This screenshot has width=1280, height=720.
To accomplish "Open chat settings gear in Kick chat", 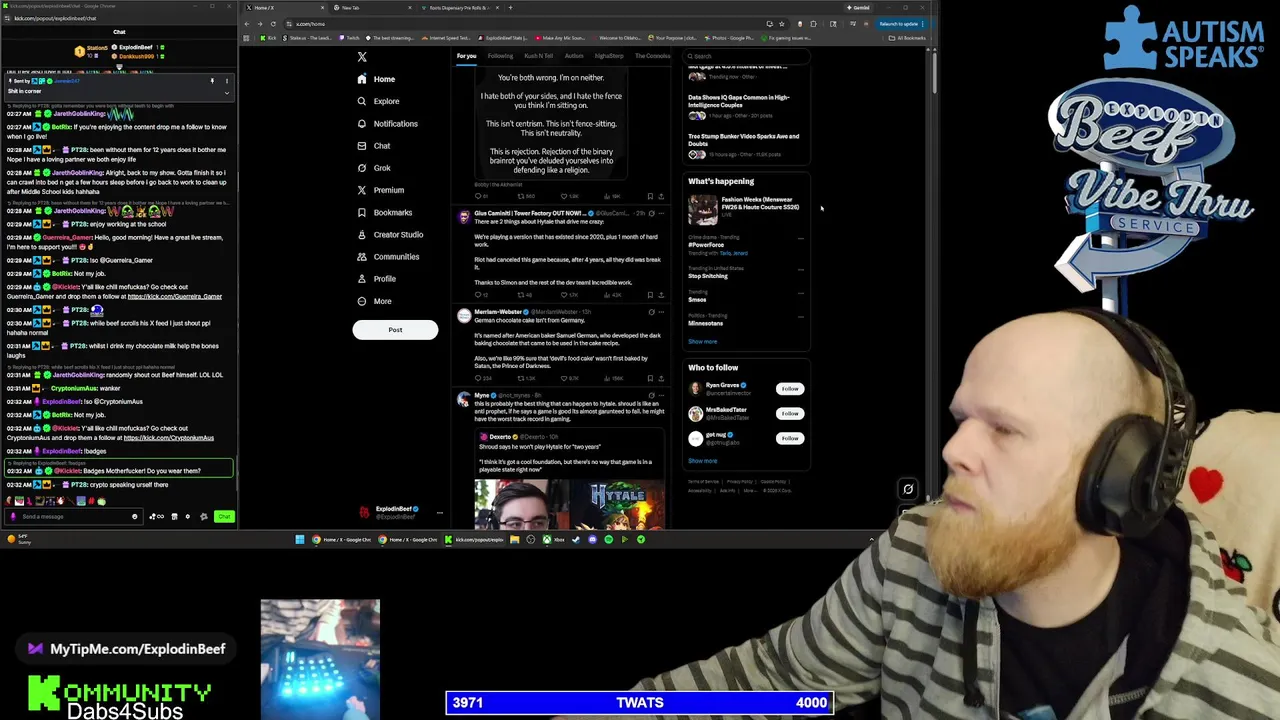I will pos(187,516).
